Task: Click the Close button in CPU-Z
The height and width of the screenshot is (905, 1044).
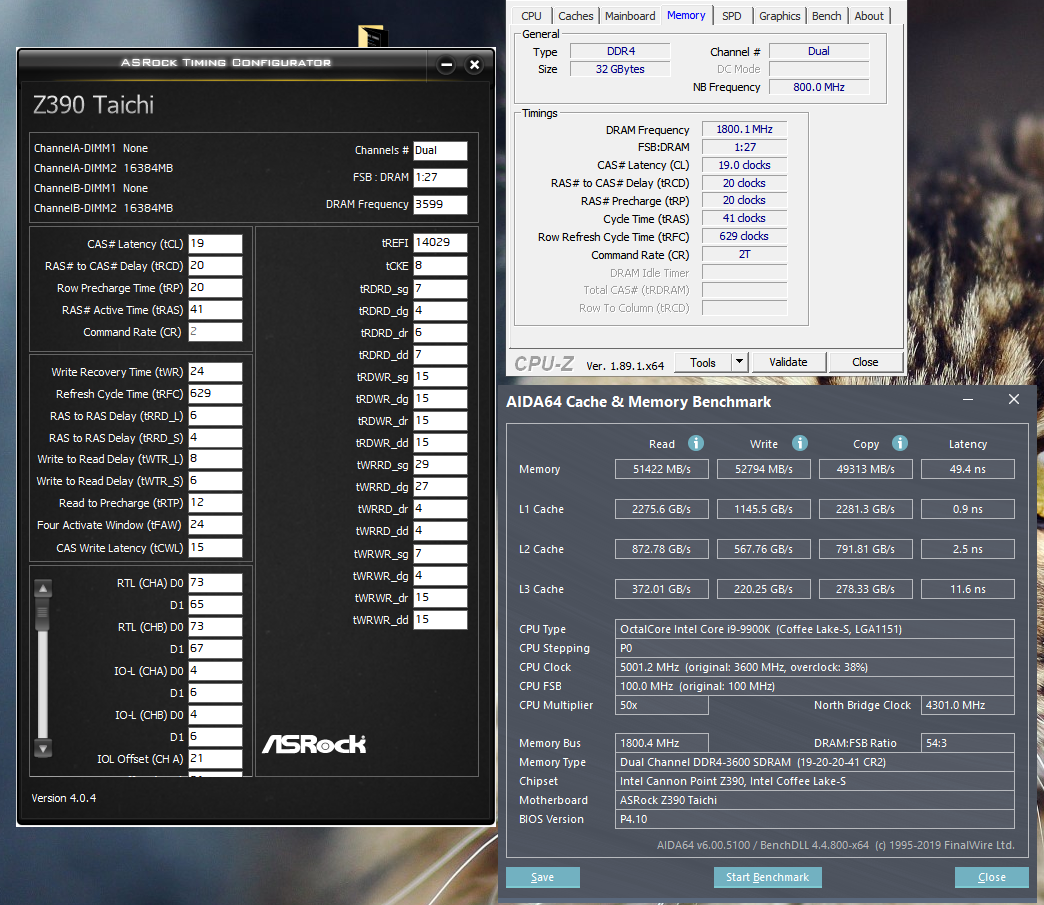Action: point(866,362)
